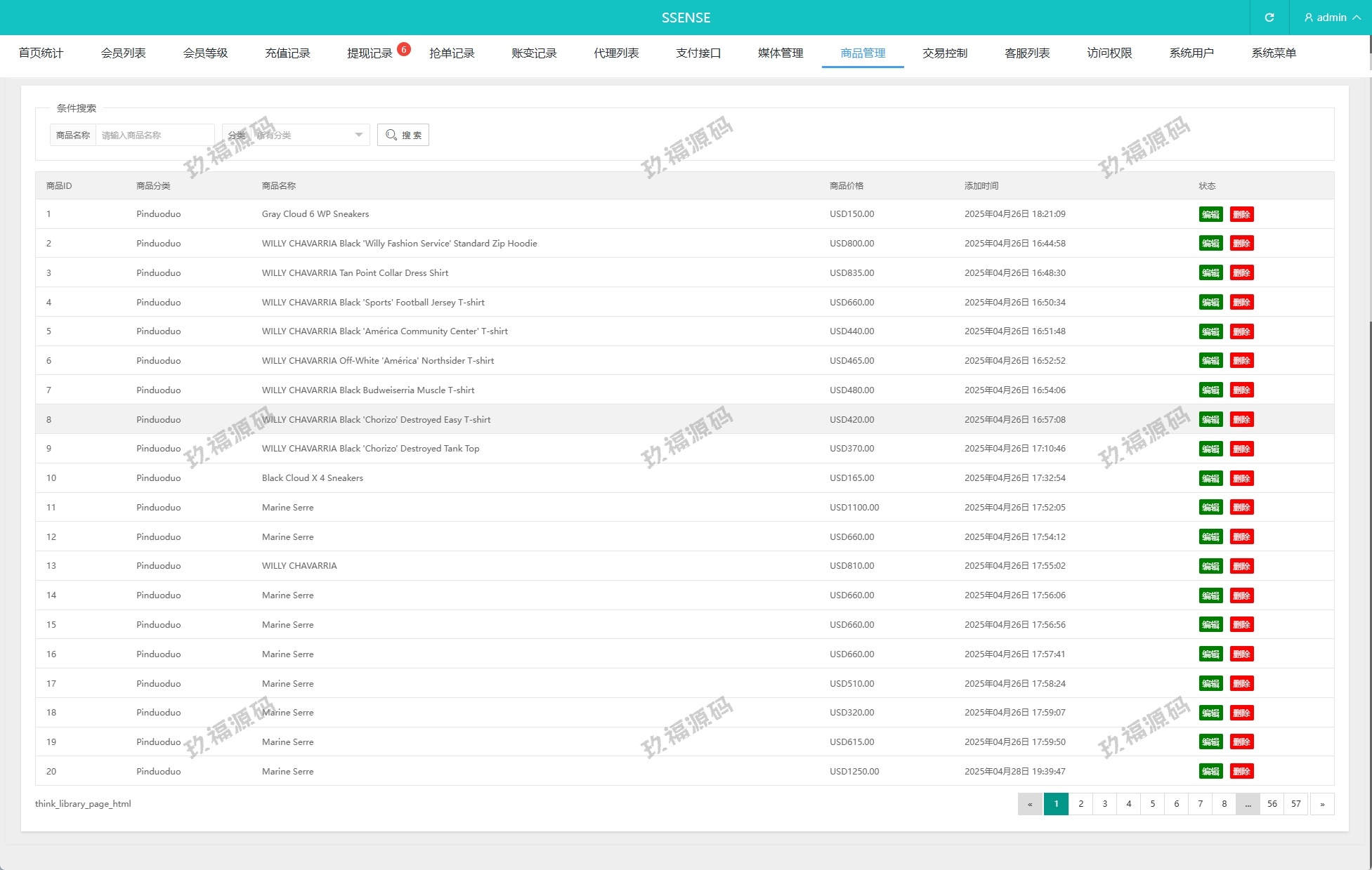Screen dimensions: 1372x870
Task: Click the next page arrow »
Action: click(x=1321, y=804)
